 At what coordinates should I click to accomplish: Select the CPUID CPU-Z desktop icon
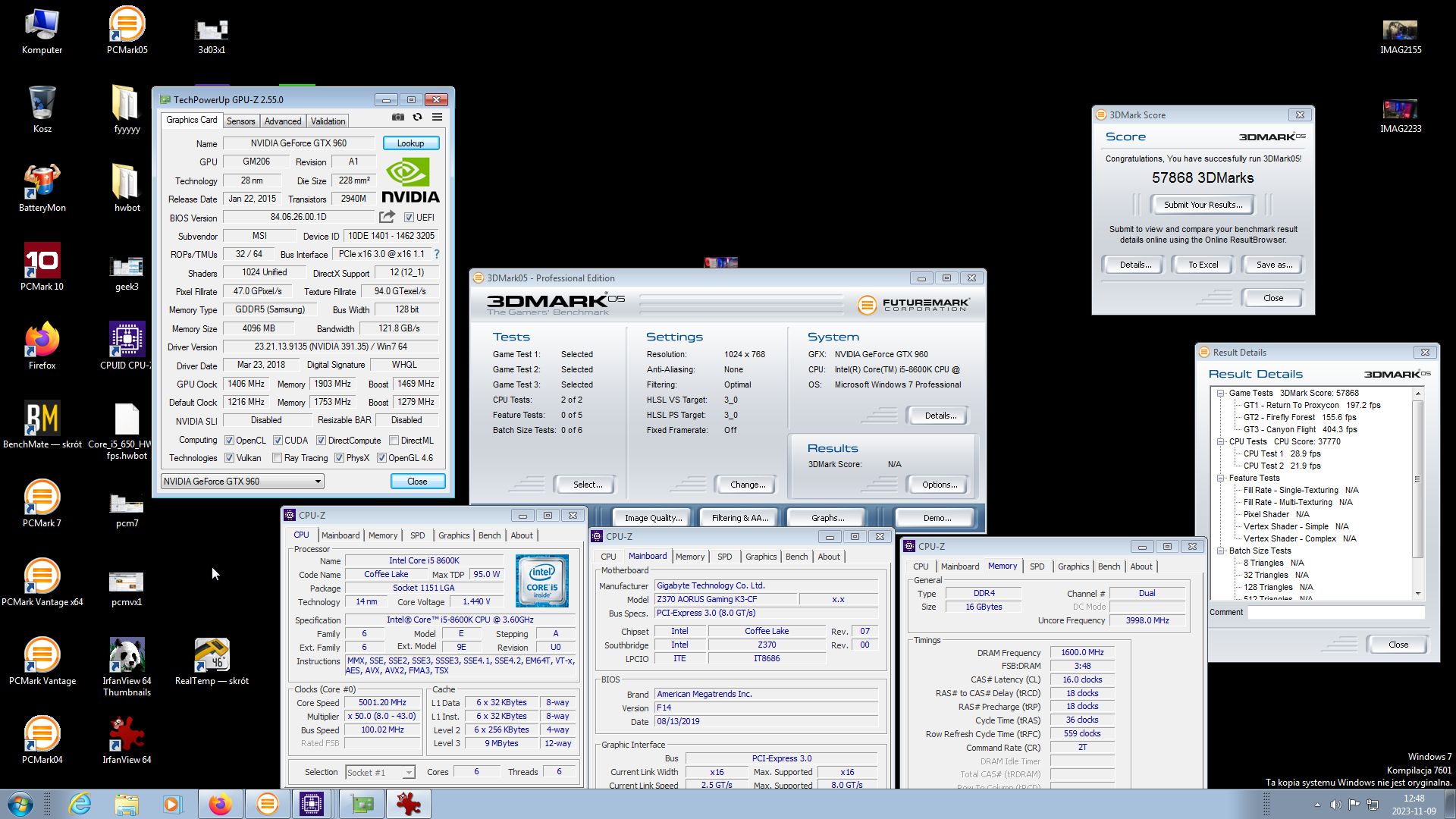coord(127,346)
